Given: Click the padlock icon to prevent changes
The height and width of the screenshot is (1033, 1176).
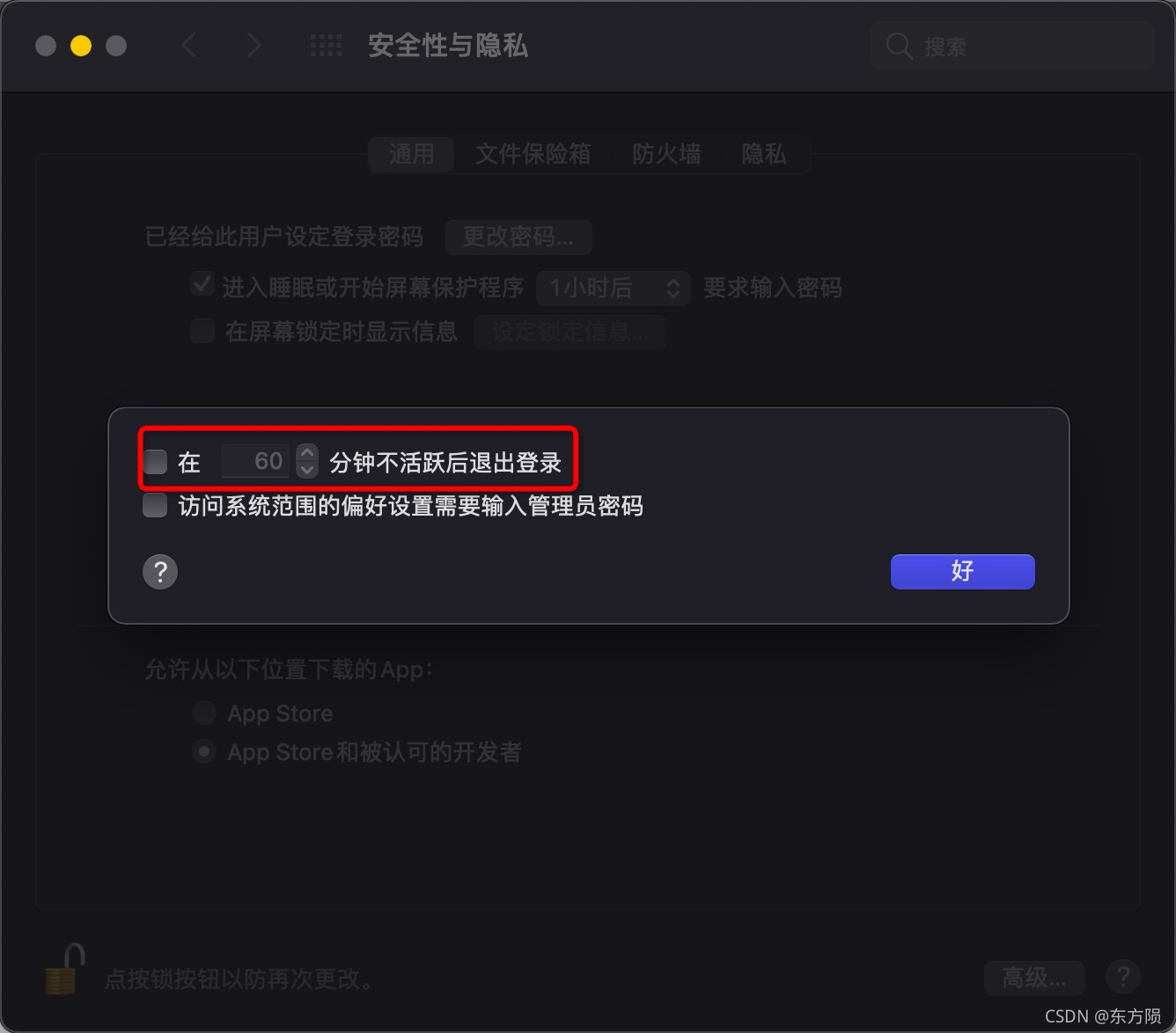Looking at the screenshot, I should point(63,970).
